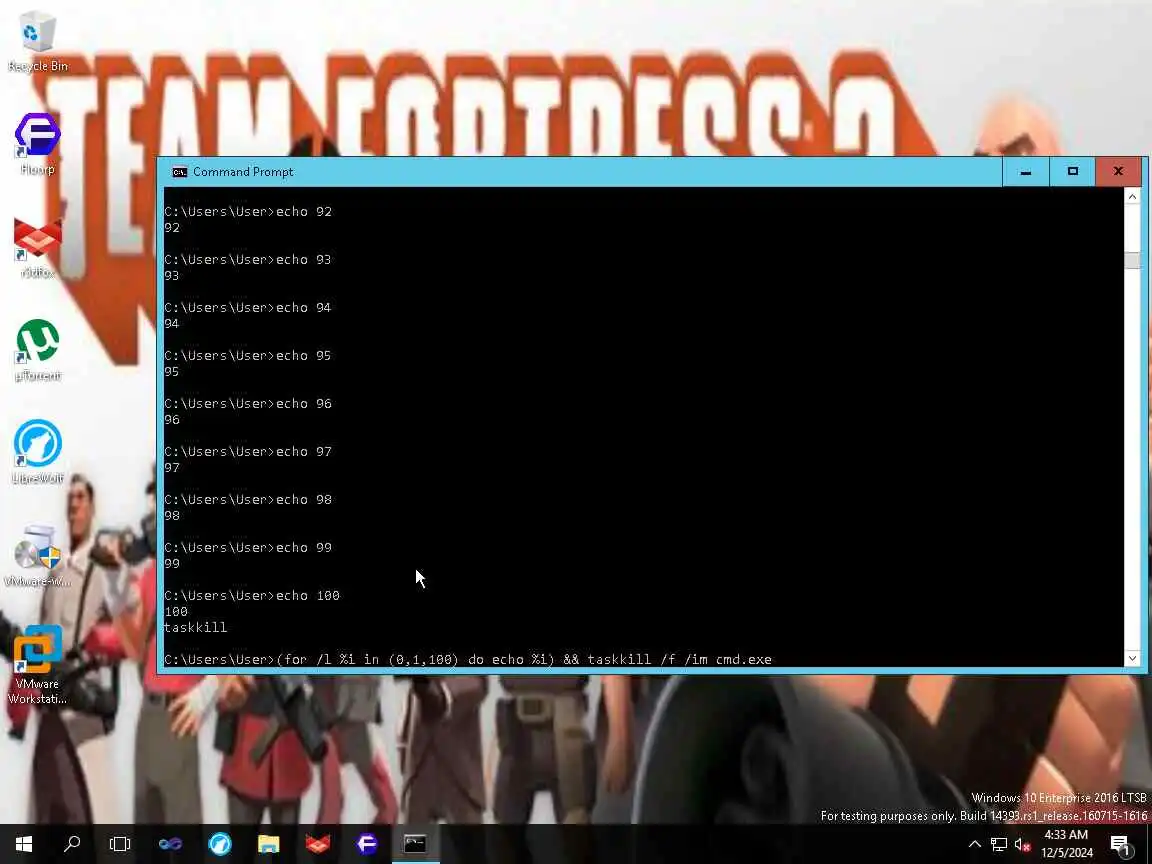Click the 'echo 100' command line
The image size is (1152, 864).
252,596
